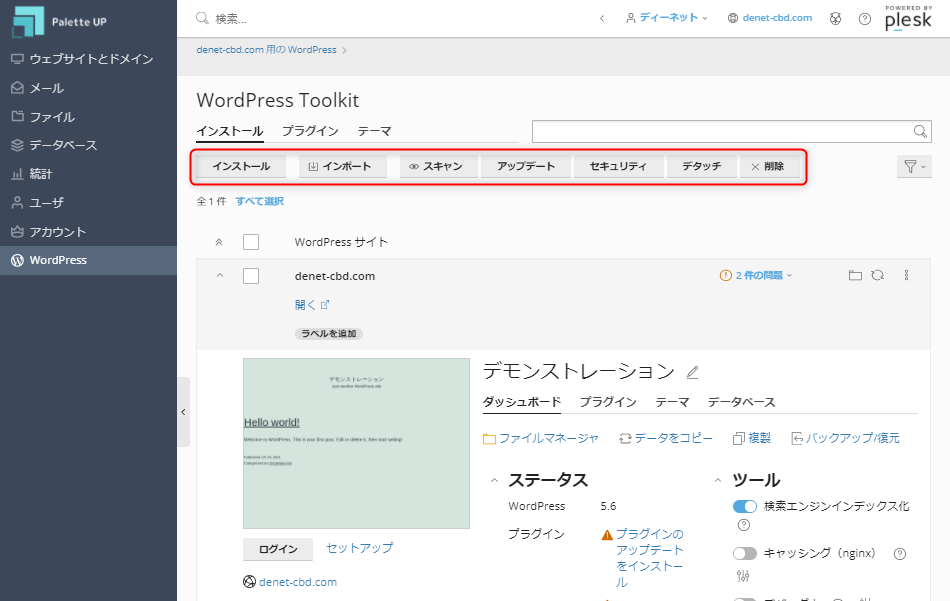This screenshot has height=601, width=950.
Task: Collapse the sidebar with the arrow handle
Action: (x=184, y=412)
